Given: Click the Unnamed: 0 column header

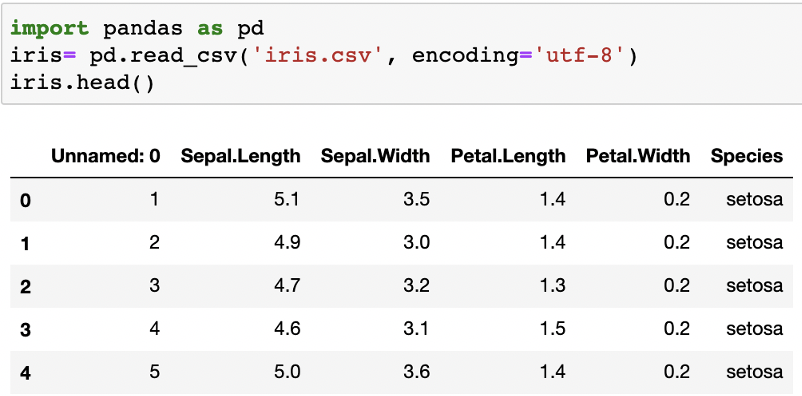Looking at the screenshot, I should [105, 156].
